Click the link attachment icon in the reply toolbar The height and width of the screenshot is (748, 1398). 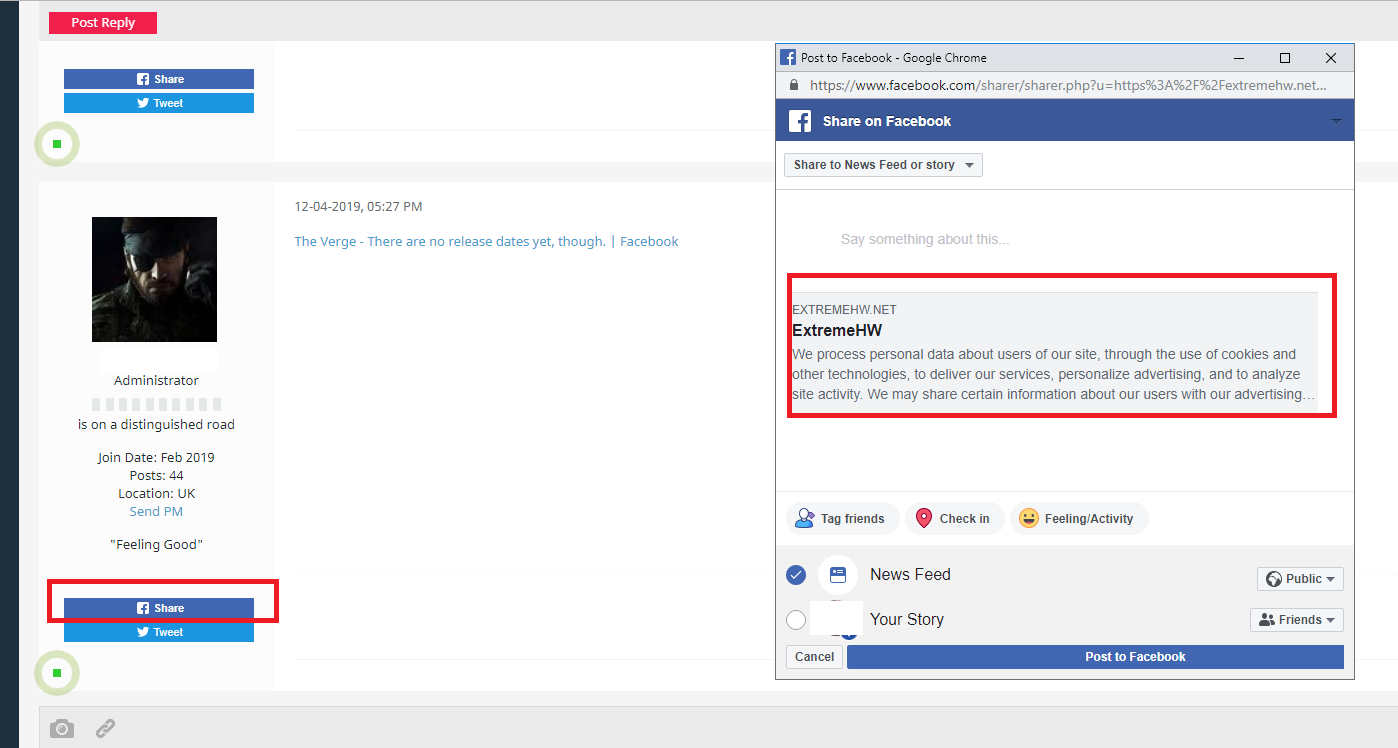tap(105, 728)
